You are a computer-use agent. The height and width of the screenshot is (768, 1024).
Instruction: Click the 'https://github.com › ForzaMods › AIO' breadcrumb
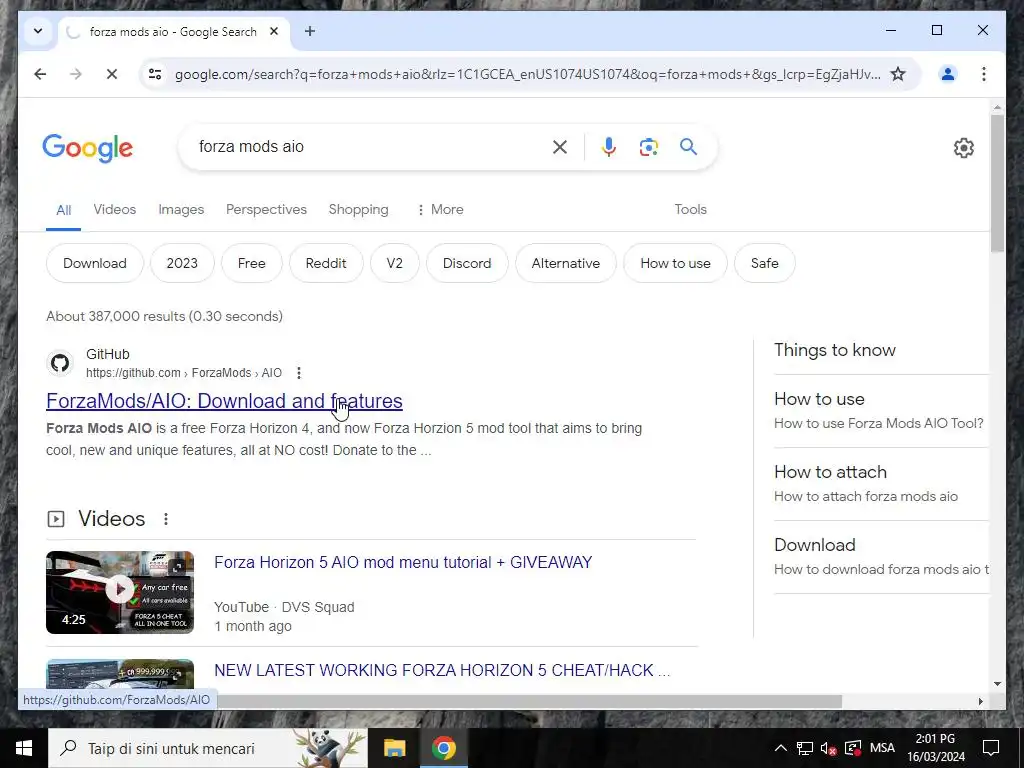coord(184,373)
